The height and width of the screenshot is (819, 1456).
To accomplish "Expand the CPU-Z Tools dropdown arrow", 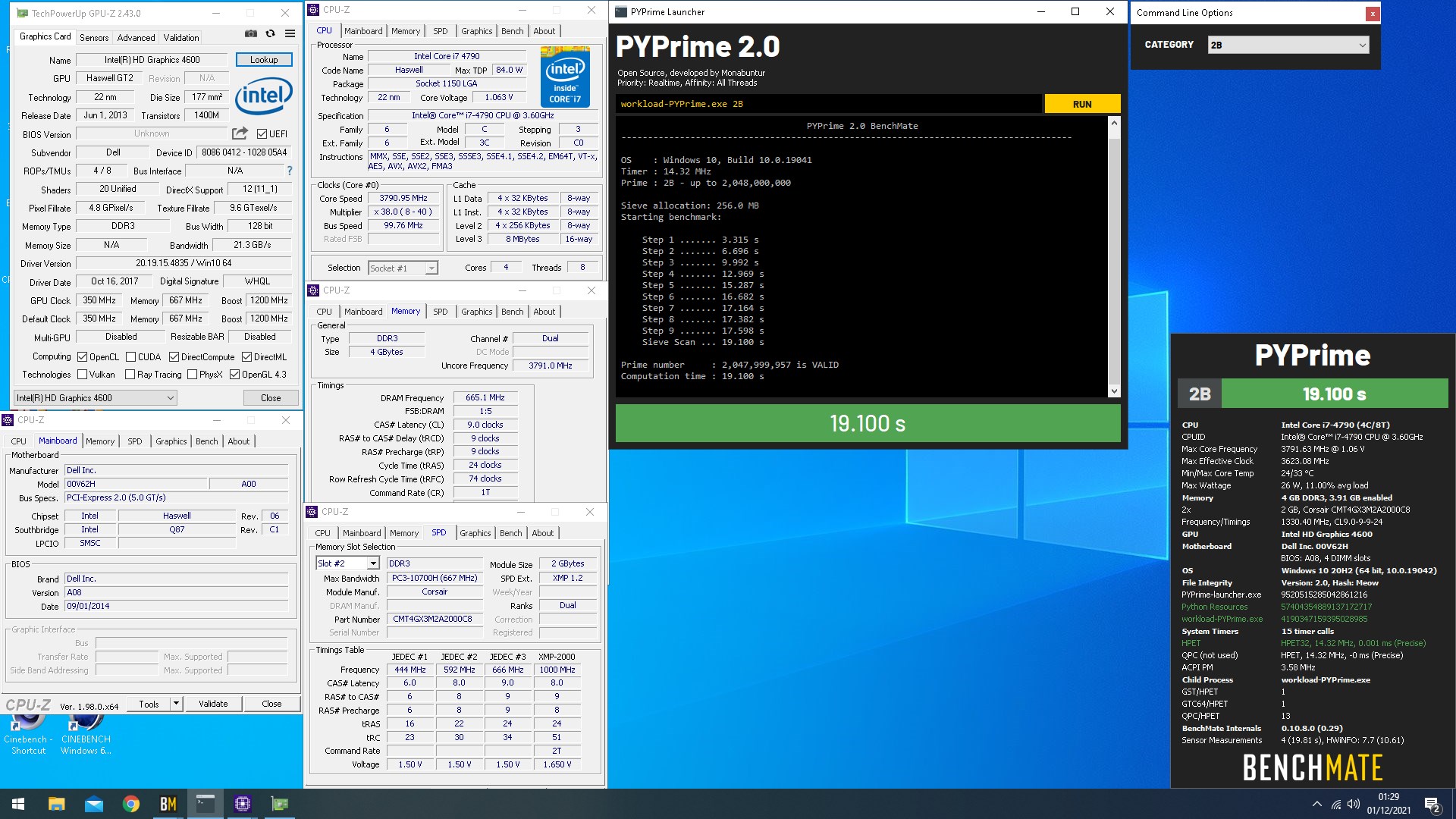I will click(x=176, y=704).
